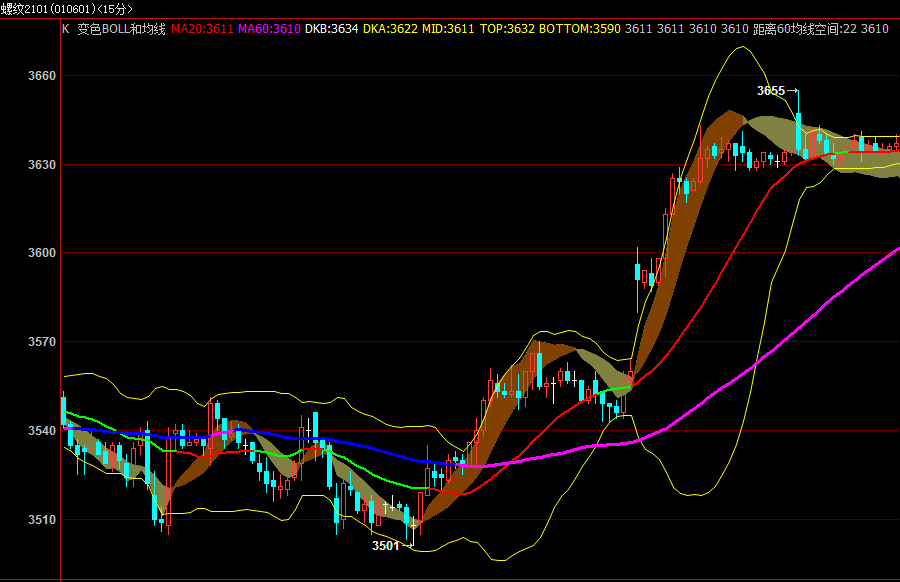Click the 3540 price axis label
The image size is (900, 582).
click(42, 430)
